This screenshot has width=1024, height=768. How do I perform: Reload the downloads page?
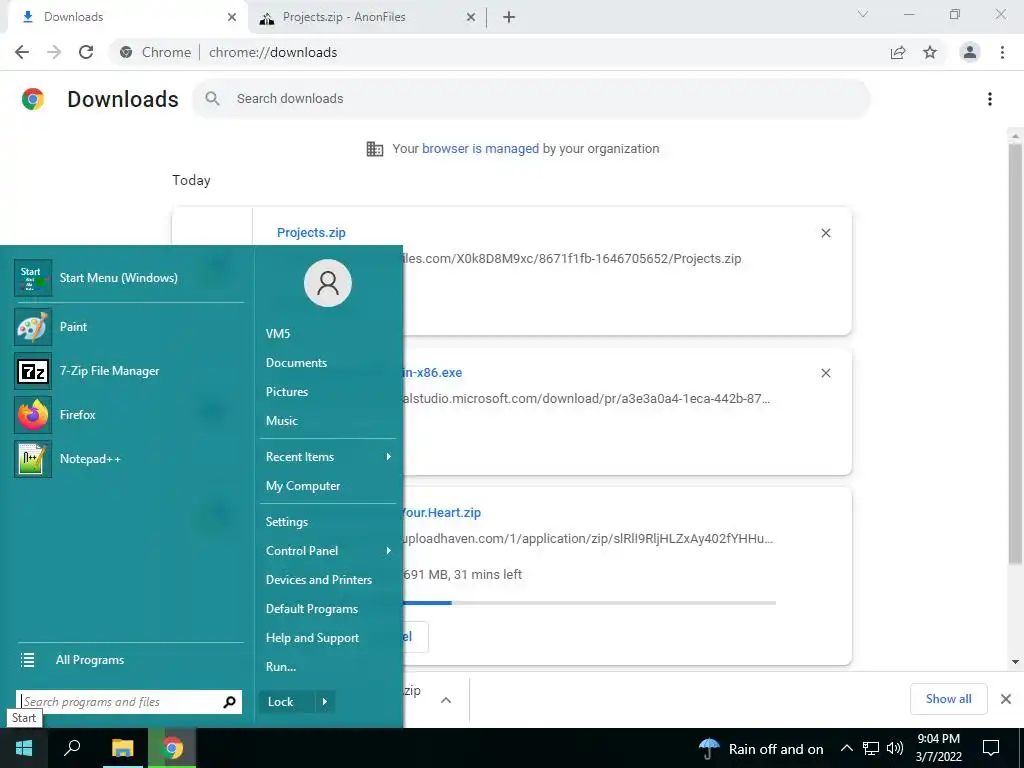point(86,52)
